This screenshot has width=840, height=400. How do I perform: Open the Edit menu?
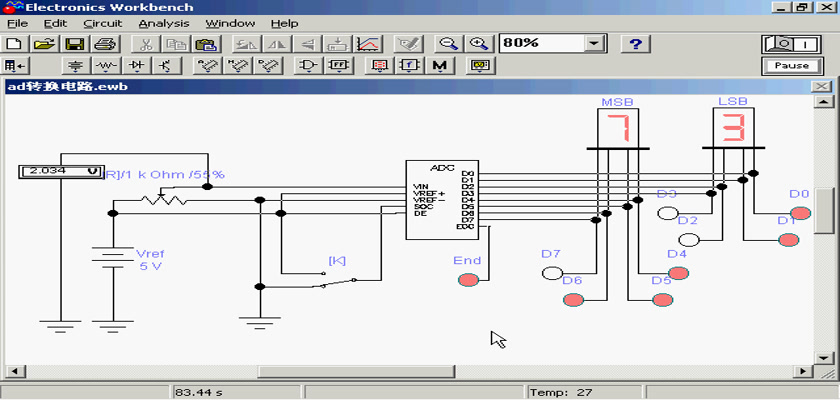click(55, 24)
